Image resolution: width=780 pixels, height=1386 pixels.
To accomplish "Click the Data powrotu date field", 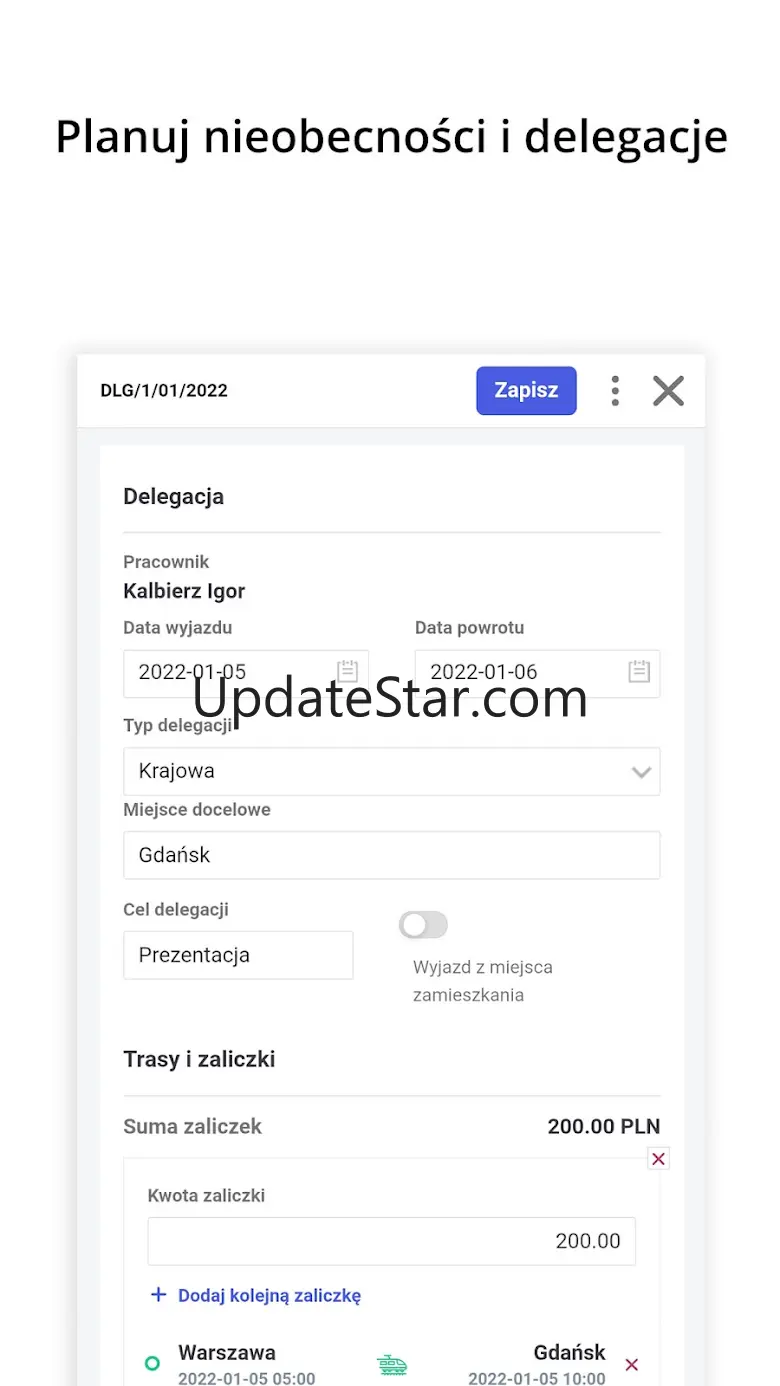I will pyautogui.click(x=538, y=673).
